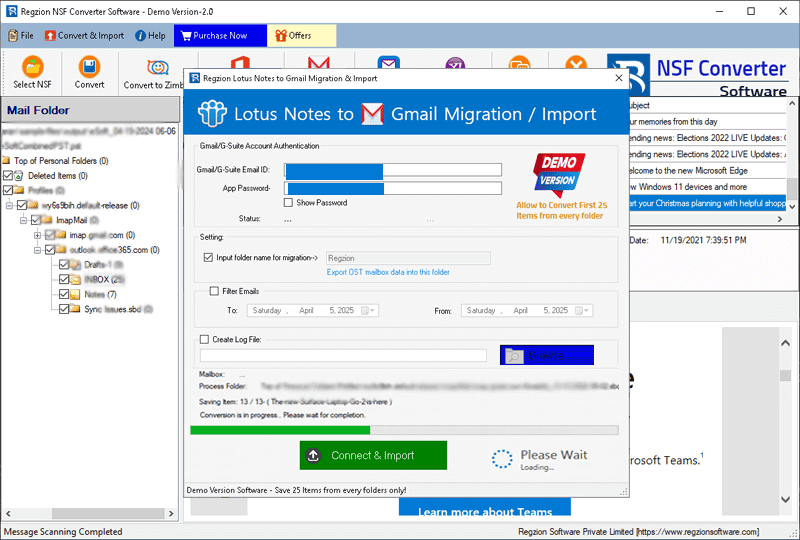Open the File menu

(x=20, y=35)
